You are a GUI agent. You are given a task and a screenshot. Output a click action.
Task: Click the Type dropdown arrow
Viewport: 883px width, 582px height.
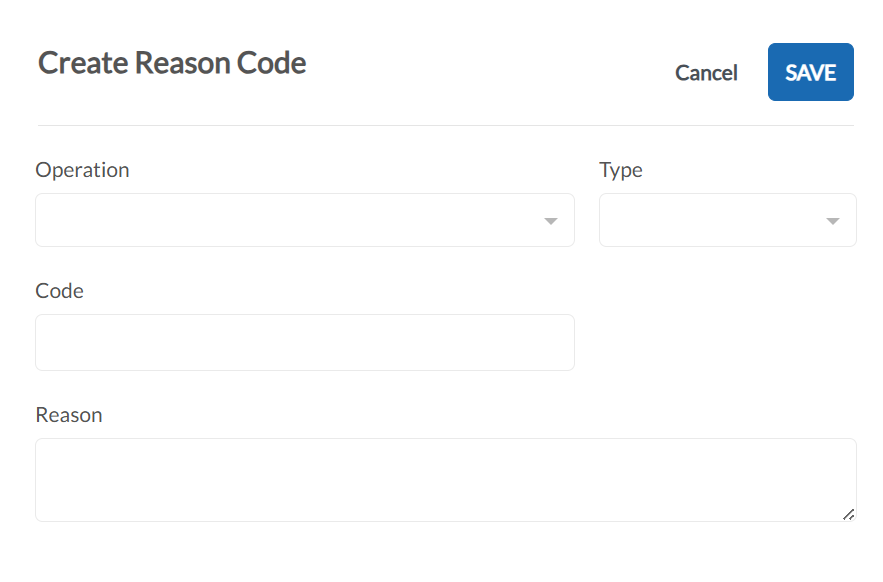coord(833,220)
